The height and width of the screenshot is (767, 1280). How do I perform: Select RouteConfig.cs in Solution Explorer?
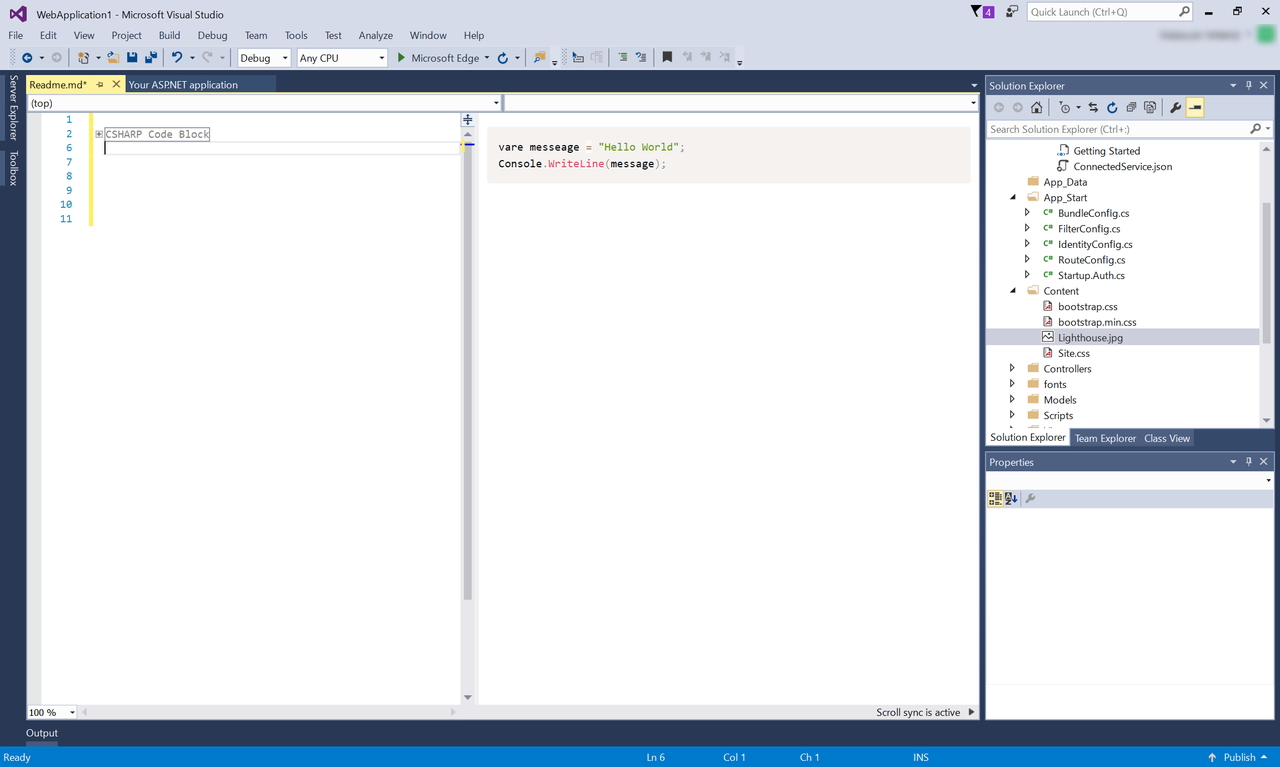(x=1091, y=260)
